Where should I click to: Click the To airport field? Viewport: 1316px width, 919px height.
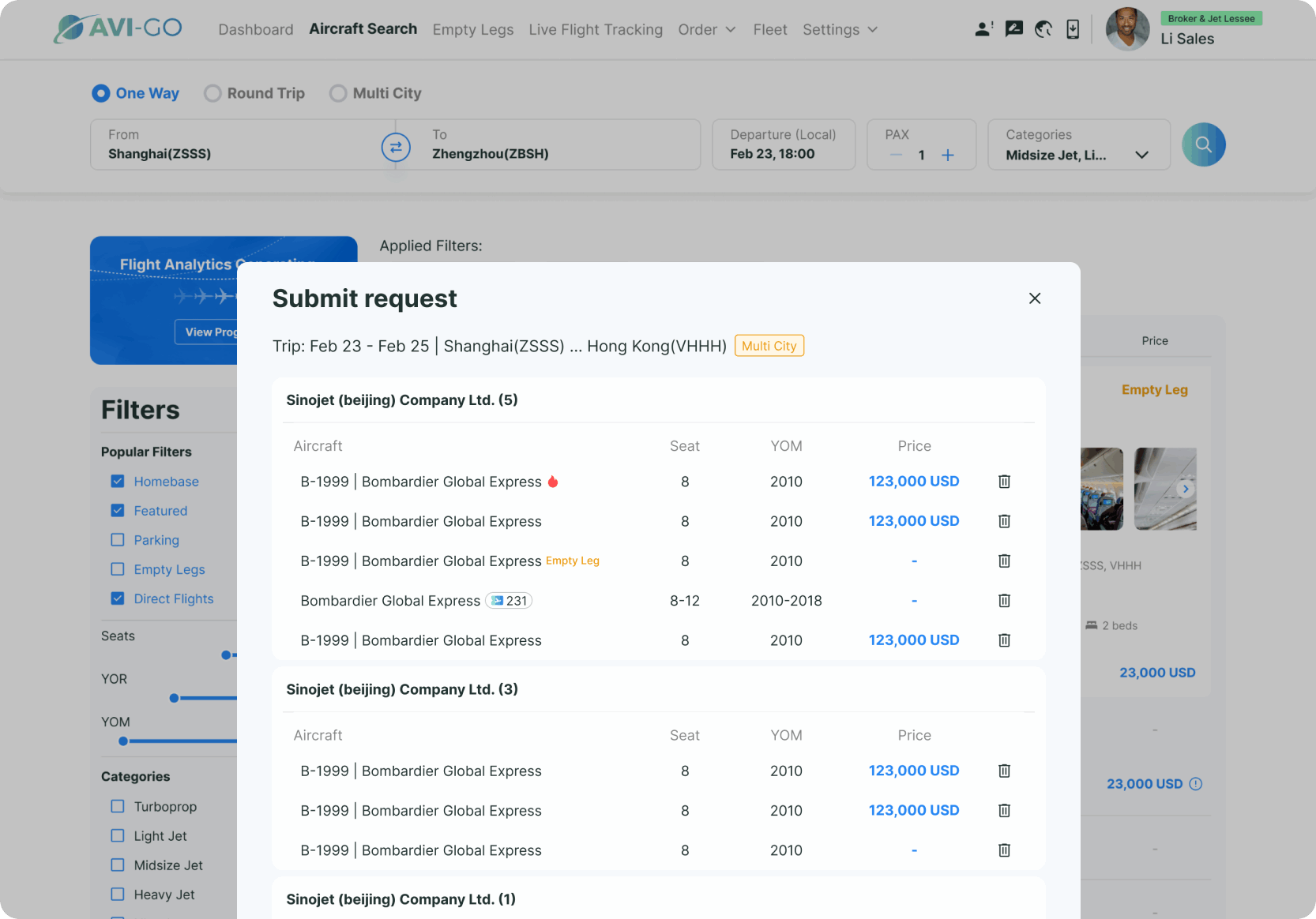tap(557, 144)
